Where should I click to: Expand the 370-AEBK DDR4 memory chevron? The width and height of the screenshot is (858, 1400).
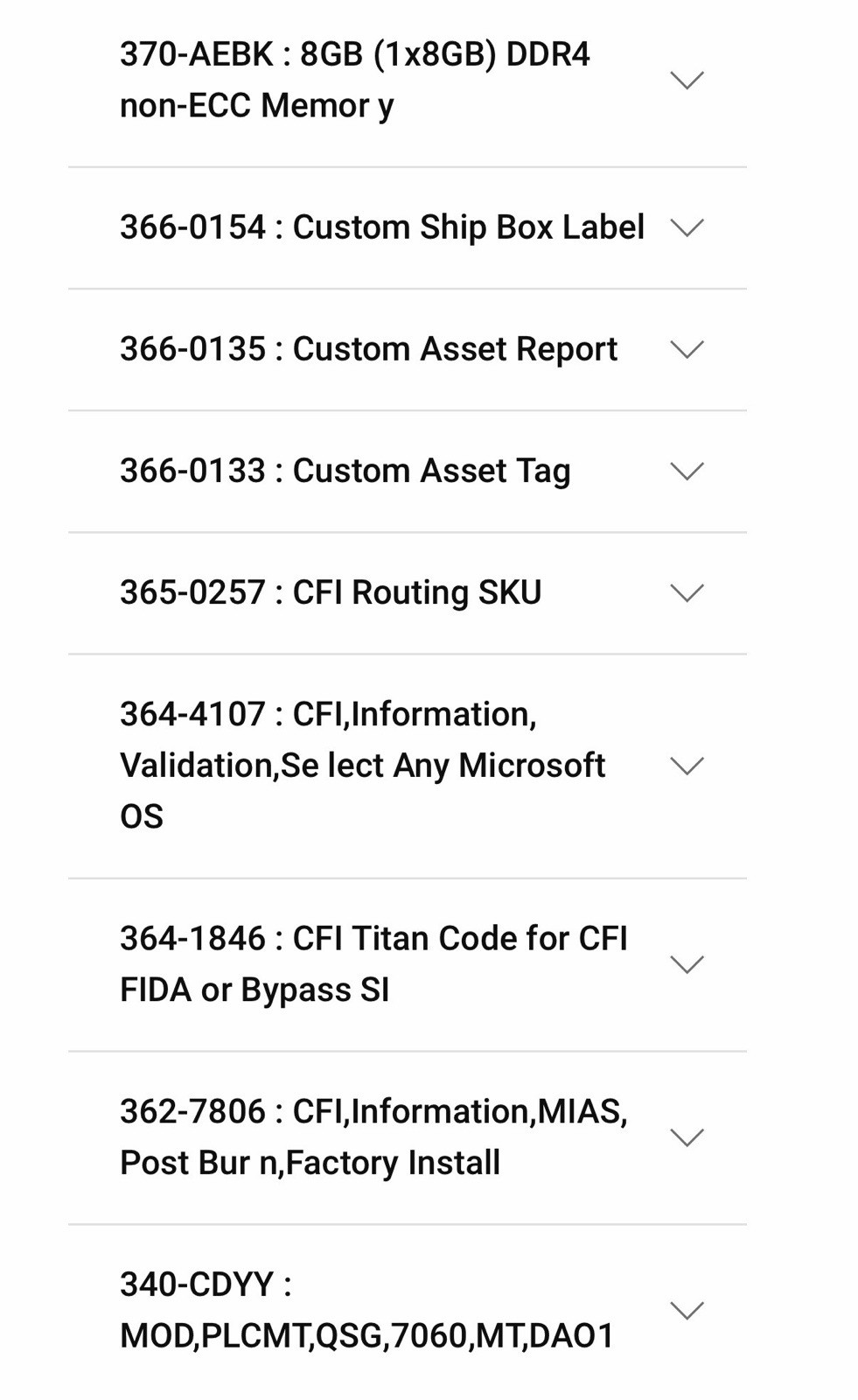tap(687, 80)
